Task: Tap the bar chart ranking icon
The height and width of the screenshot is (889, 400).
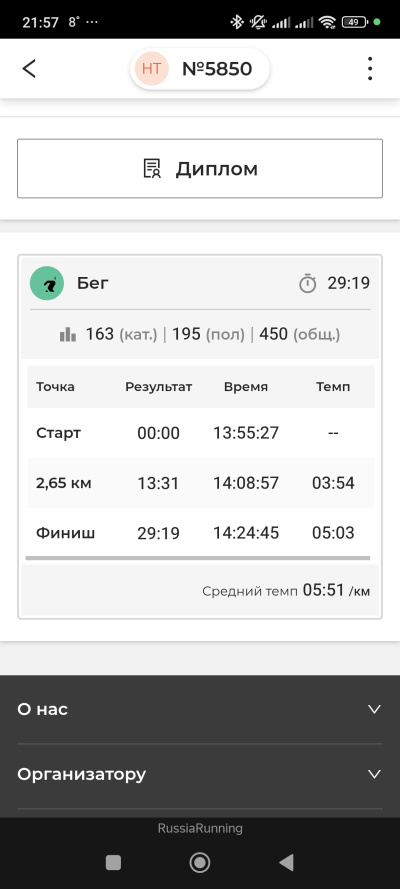Action: [x=68, y=335]
